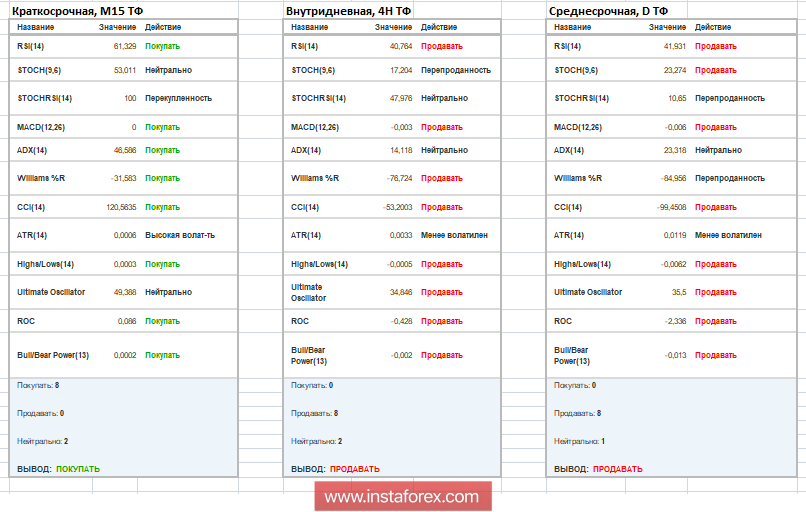806x512 pixels.
Task: Click Bull/Bear Power(13) value -0,013
Action: pos(675,355)
